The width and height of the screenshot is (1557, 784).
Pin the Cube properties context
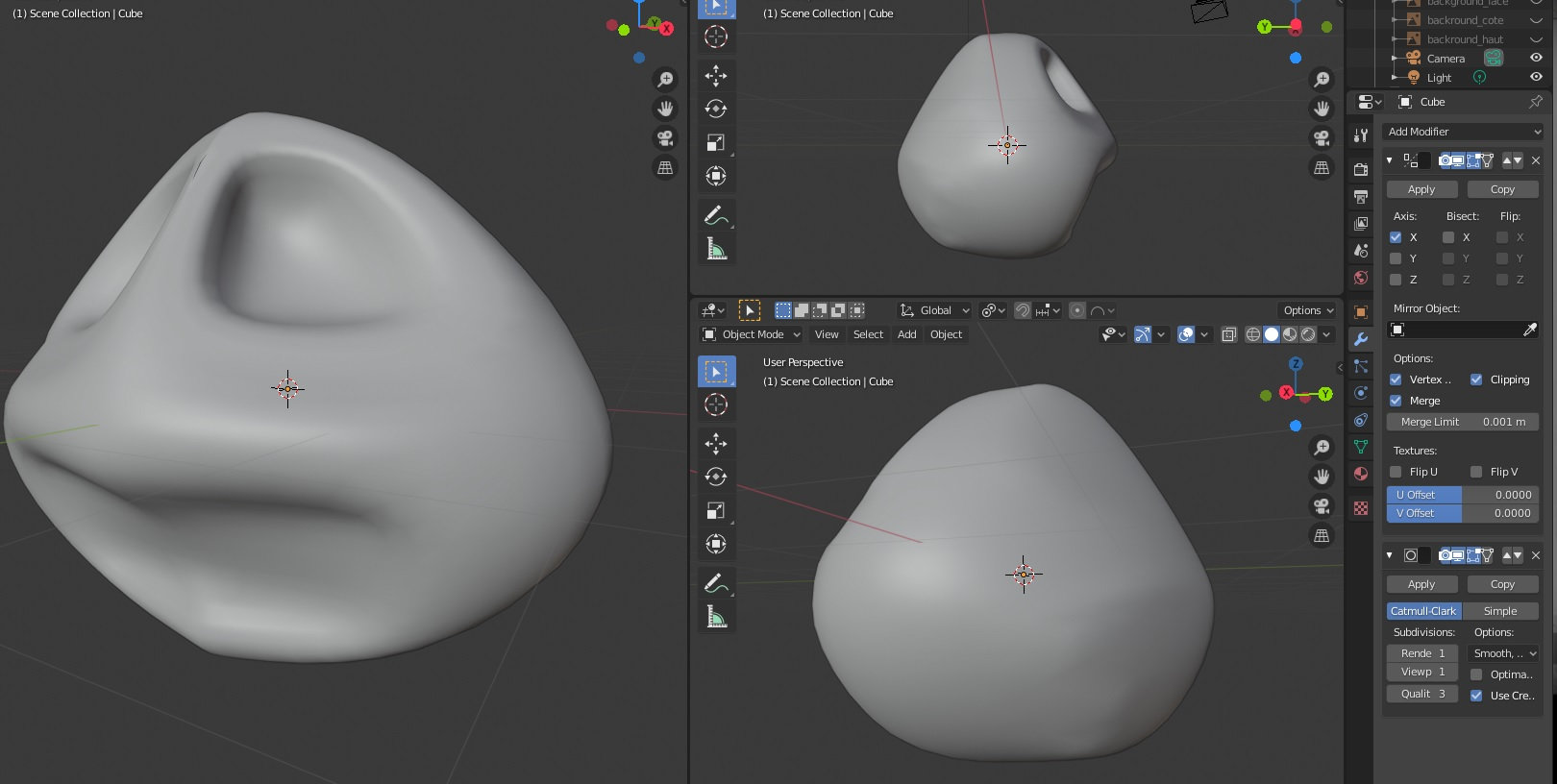pos(1536,102)
